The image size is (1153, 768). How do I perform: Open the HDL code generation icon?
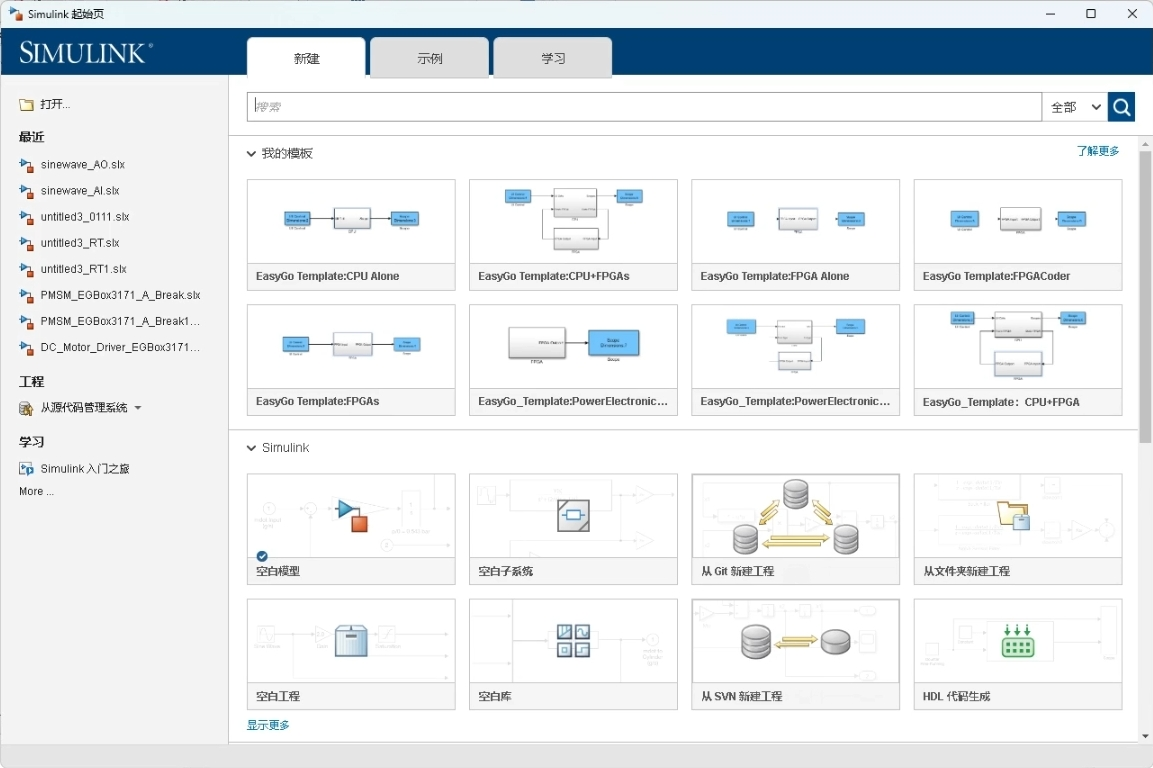click(1017, 640)
